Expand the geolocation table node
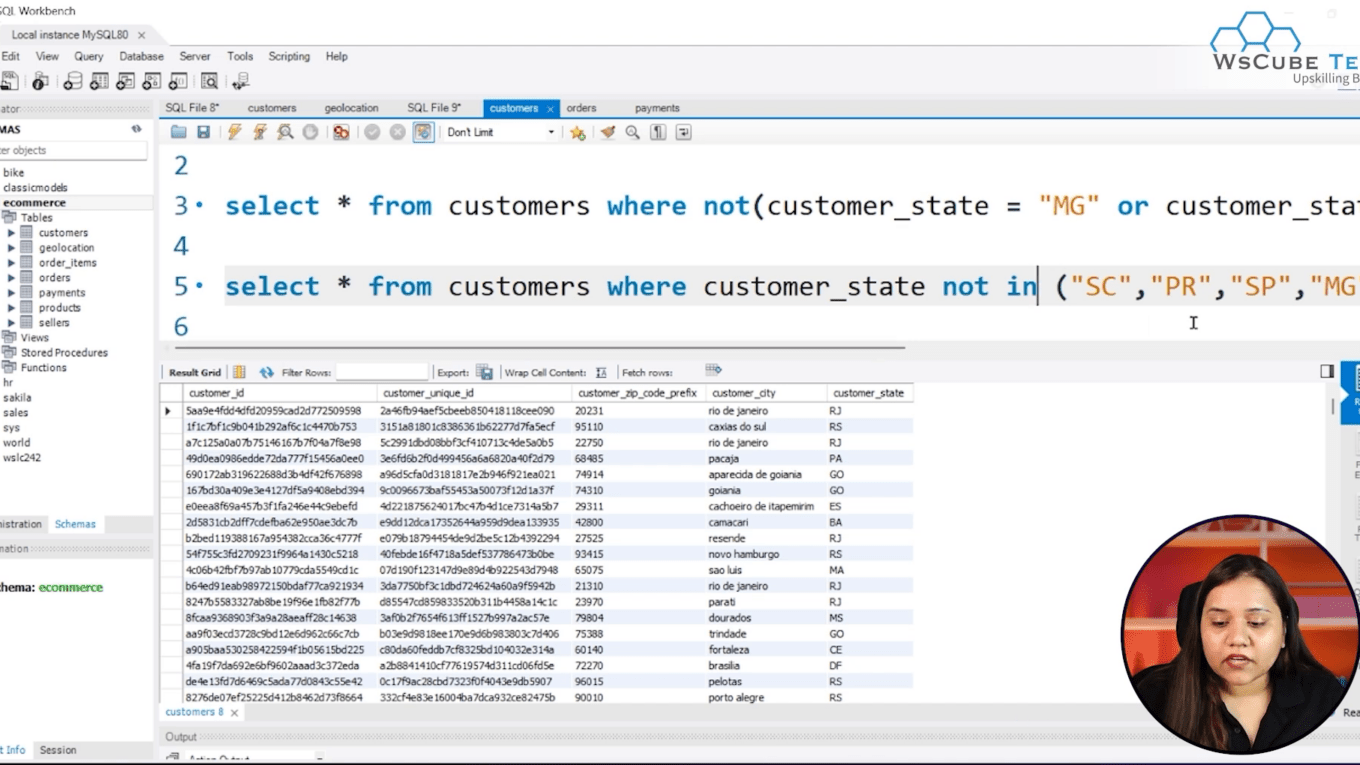Viewport: 1360px width, 765px height. click(x=12, y=248)
